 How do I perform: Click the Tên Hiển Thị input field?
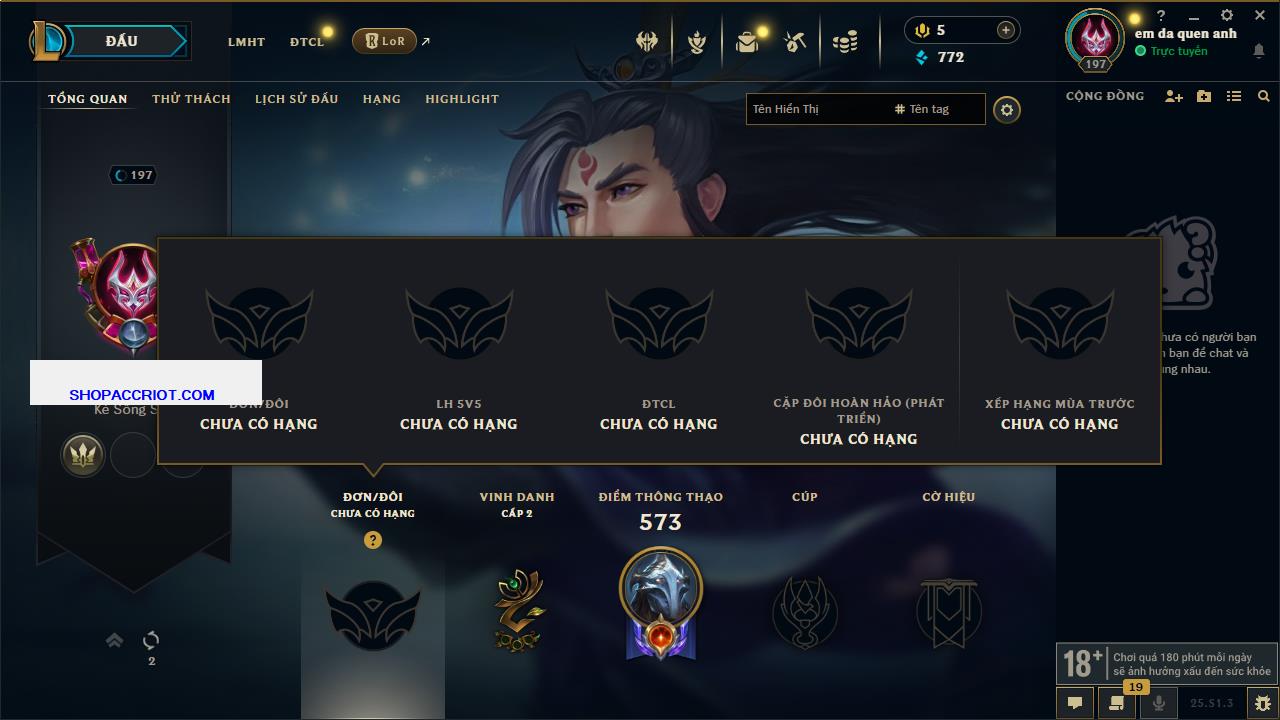(818, 109)
